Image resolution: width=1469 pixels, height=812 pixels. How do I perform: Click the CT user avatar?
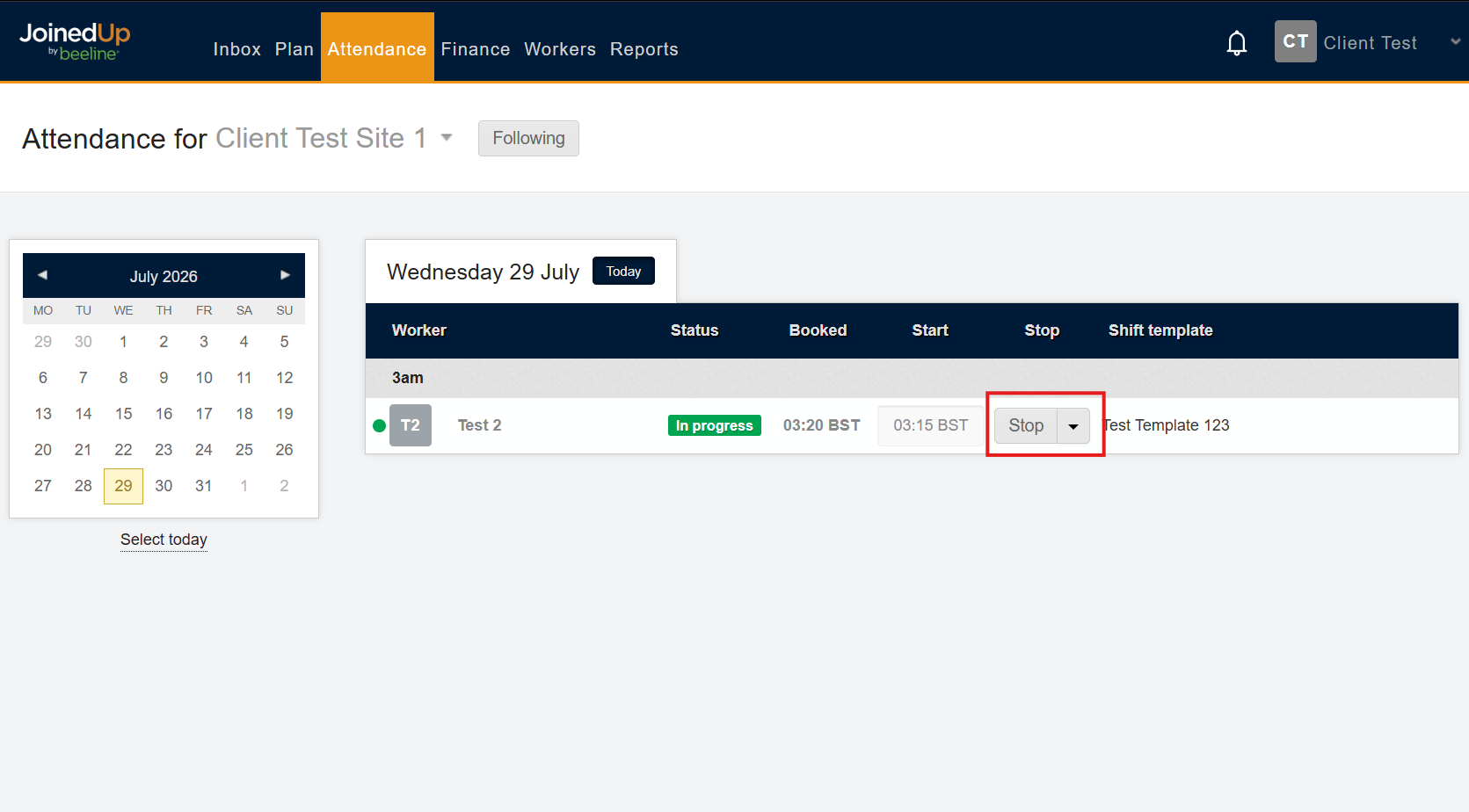tap(1295, 41)
